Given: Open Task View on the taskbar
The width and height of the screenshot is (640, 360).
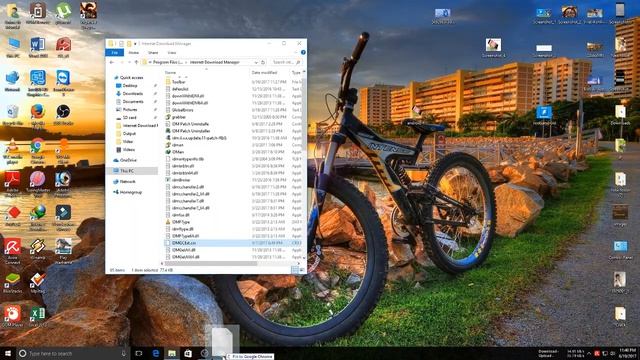Looking at the screenshot, I should click(138, 353).
